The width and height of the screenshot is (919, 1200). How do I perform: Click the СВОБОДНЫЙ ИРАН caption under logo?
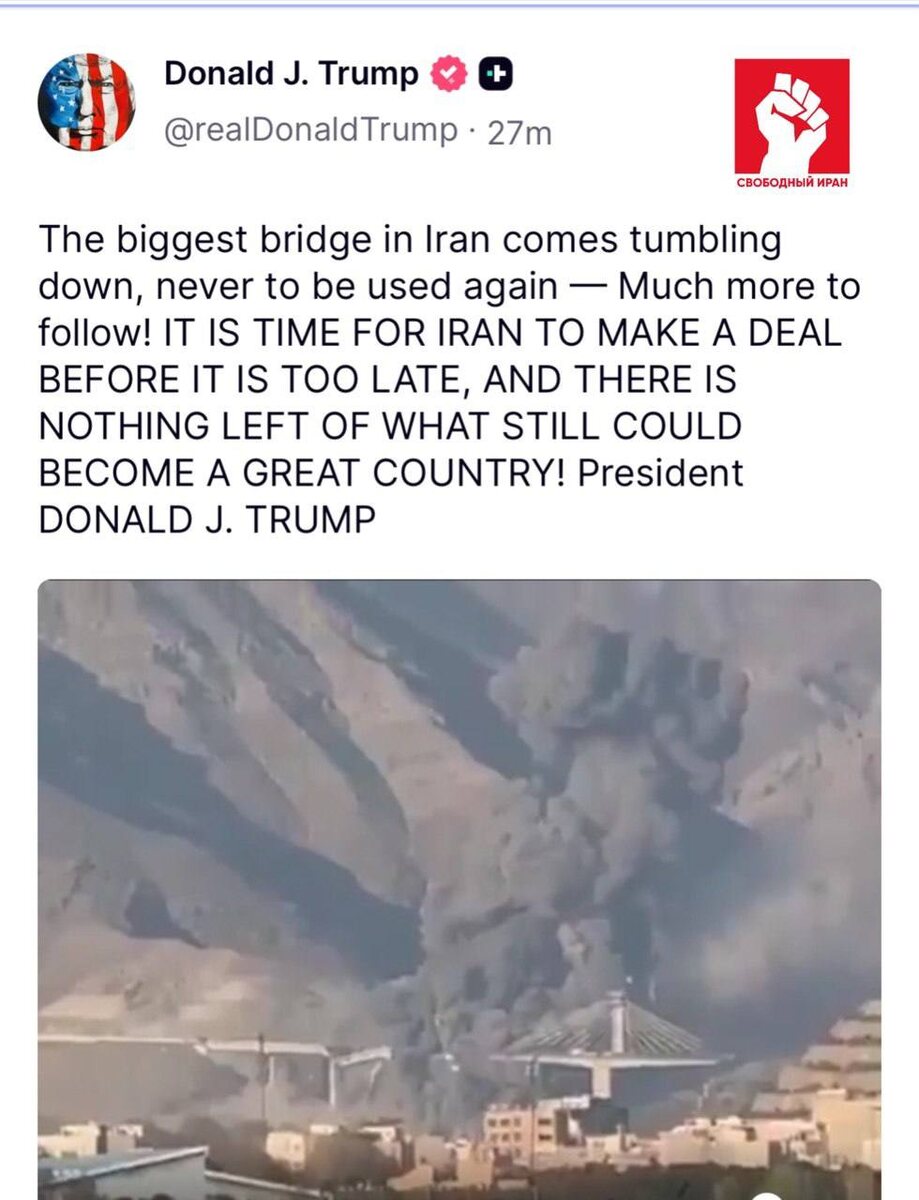tap(792, 183)
